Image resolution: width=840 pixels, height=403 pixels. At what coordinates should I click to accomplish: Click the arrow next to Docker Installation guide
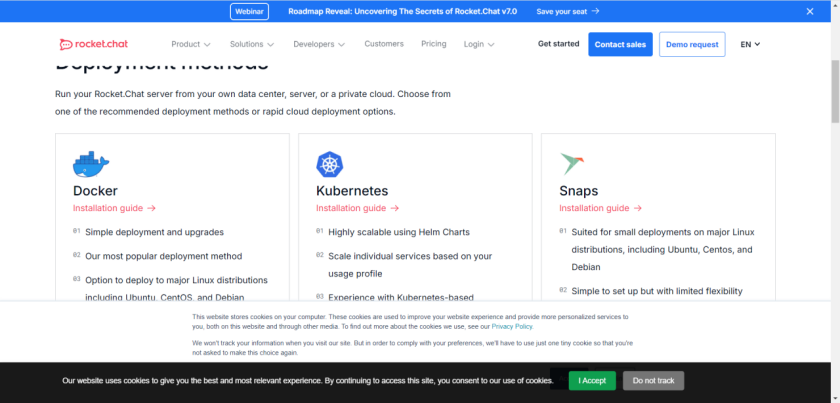151,208
